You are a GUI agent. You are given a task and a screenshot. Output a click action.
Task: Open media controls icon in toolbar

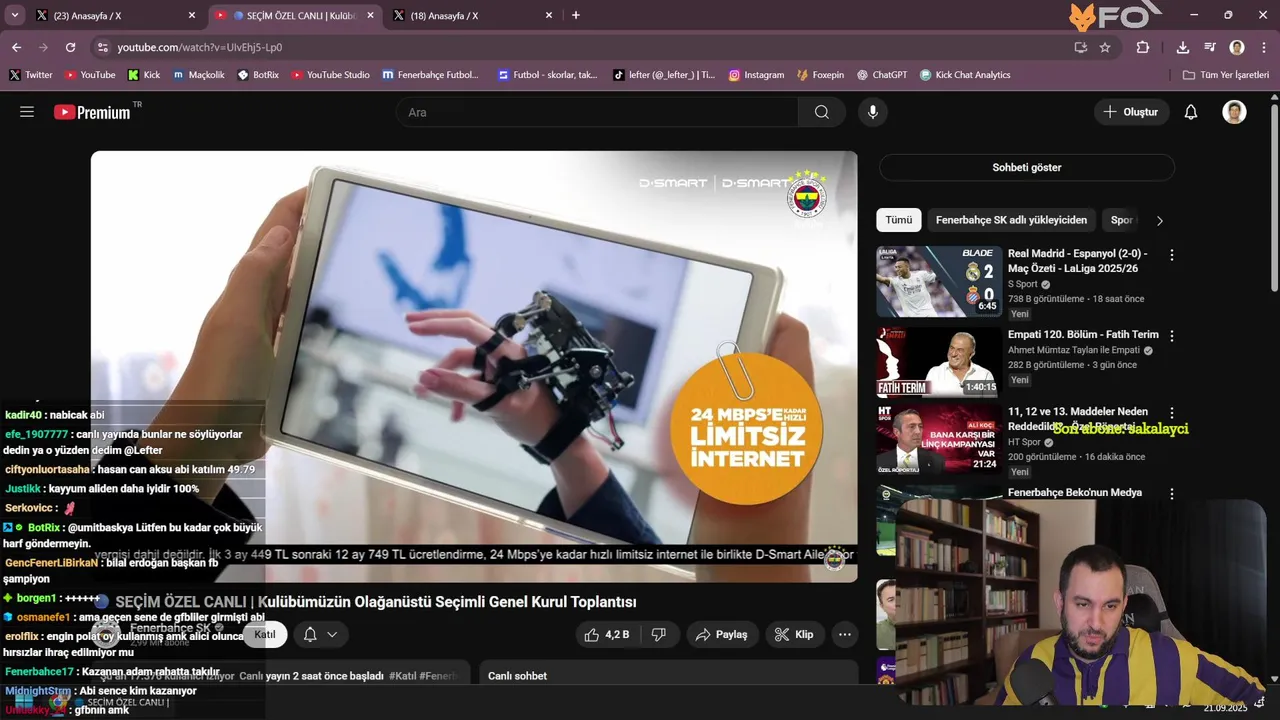tap(1210, 47)
